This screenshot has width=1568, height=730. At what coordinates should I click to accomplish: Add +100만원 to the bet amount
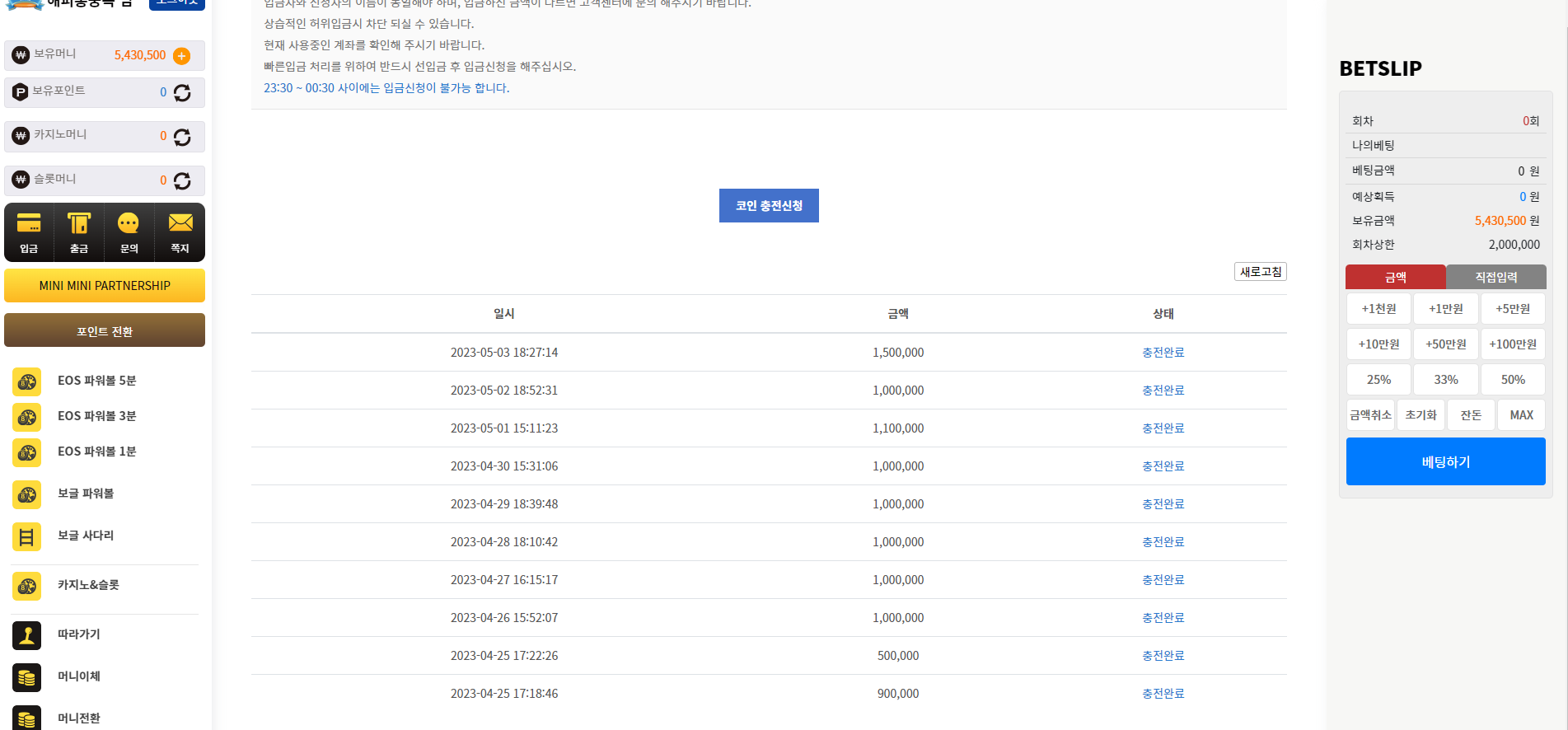[1513, 344]
